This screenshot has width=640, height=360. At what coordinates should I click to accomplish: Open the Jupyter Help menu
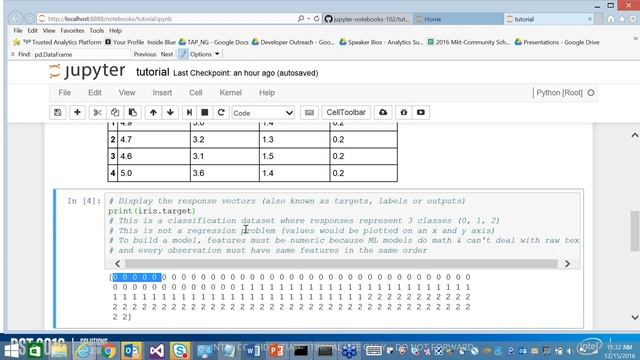(x=267, y=93)
